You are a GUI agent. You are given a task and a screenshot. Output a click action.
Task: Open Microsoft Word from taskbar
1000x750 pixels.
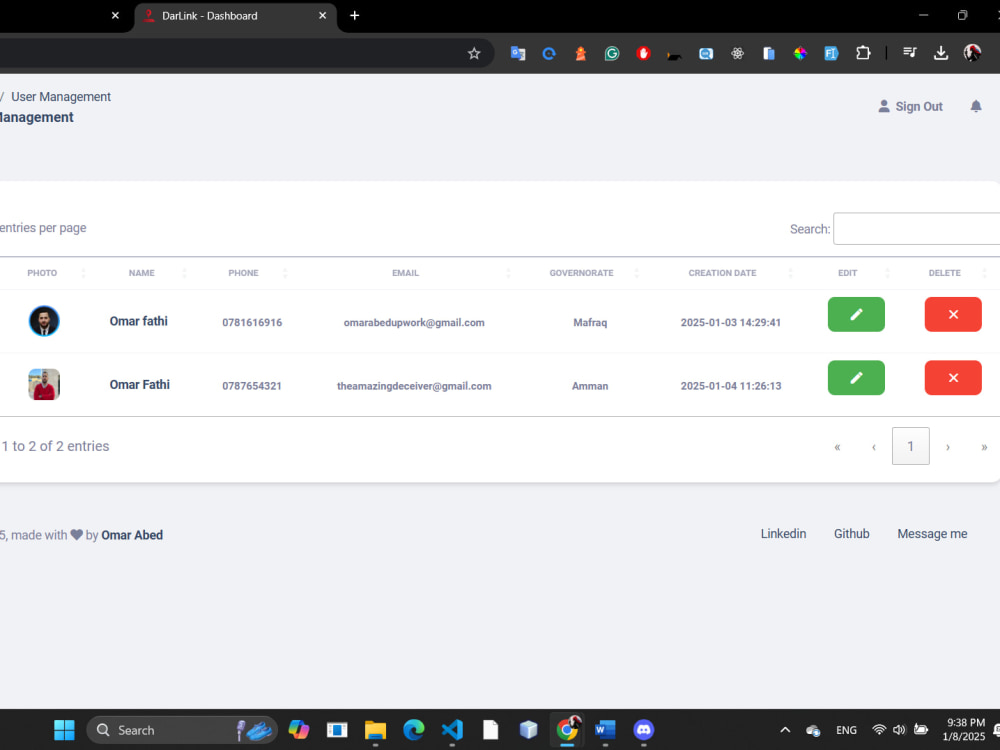(x=605, y=730)
